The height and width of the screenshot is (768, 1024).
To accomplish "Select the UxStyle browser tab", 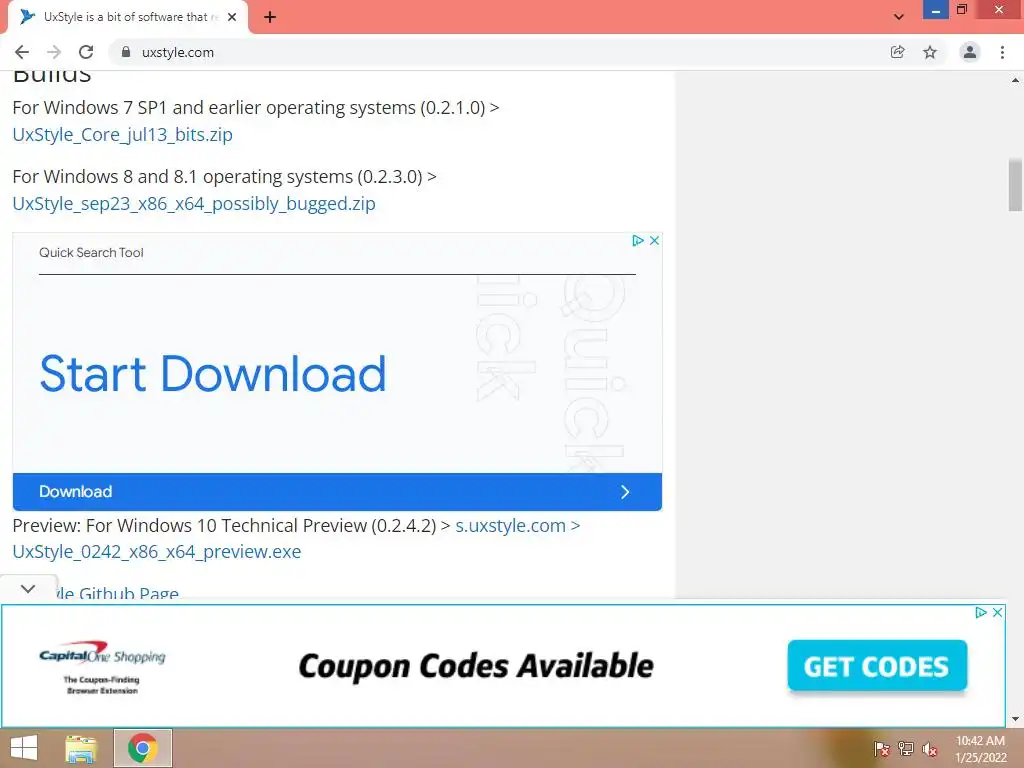I will point(127,17).
